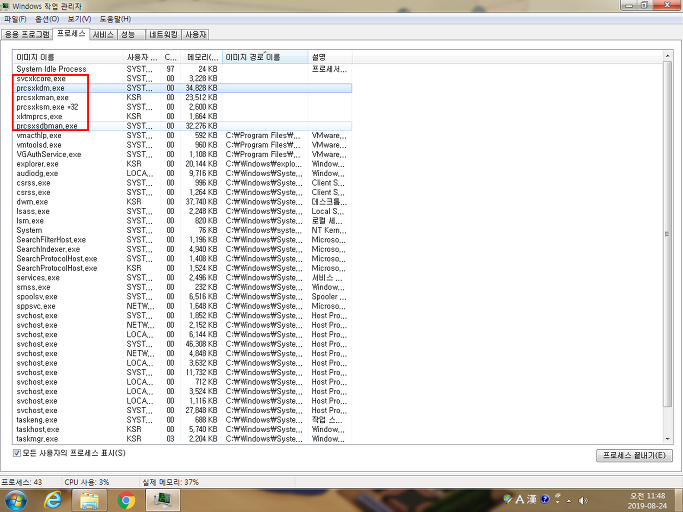Select the VGAuthService.exe process

click(182, 154)
